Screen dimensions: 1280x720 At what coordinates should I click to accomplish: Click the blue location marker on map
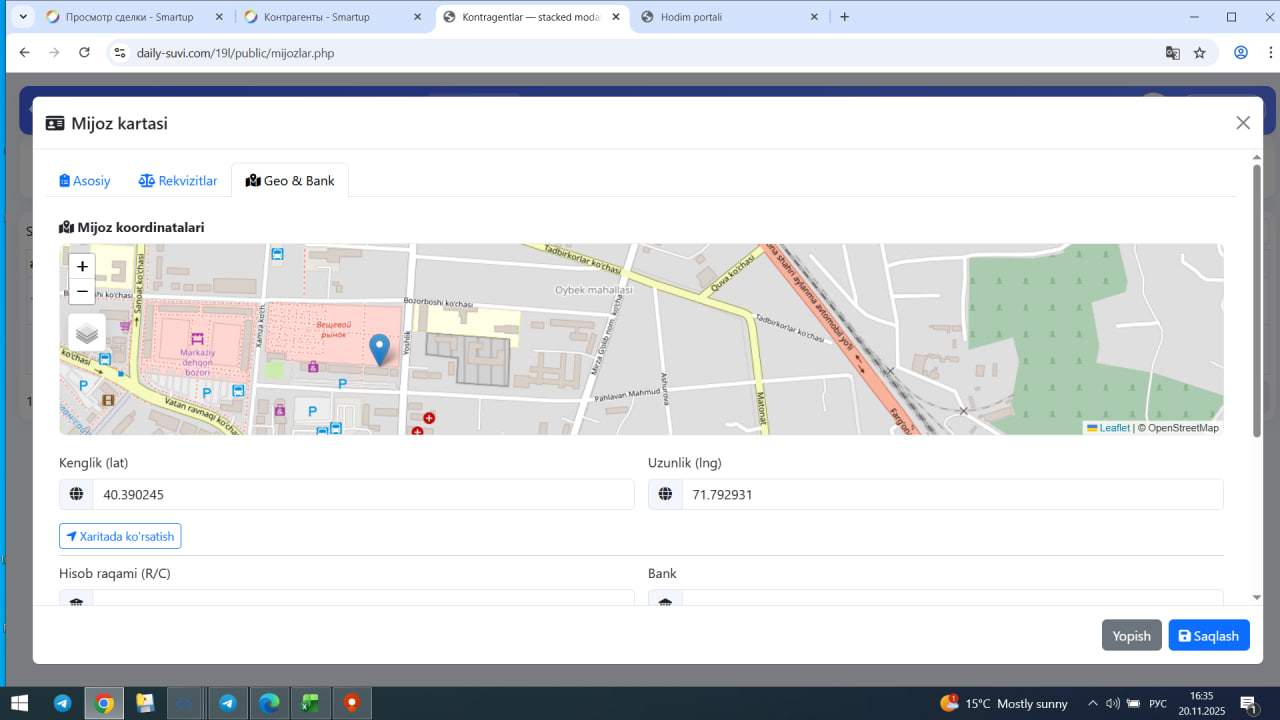[x=379, y=349]
